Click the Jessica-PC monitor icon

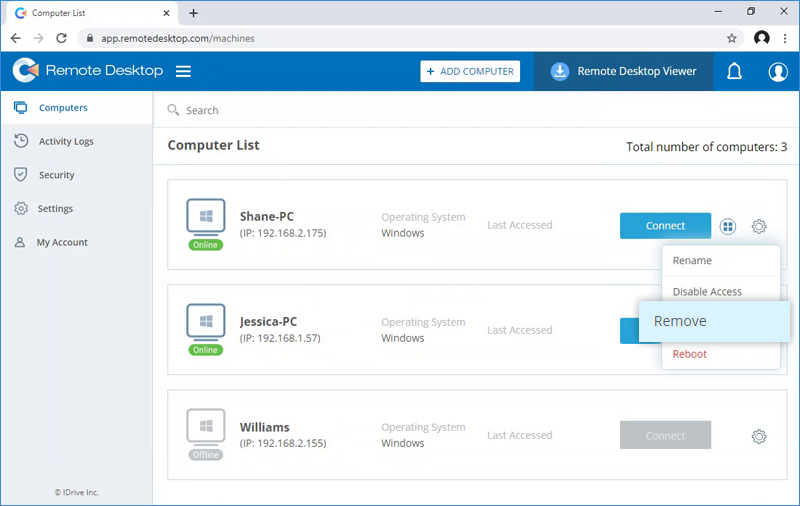click(x=206, y=322)
